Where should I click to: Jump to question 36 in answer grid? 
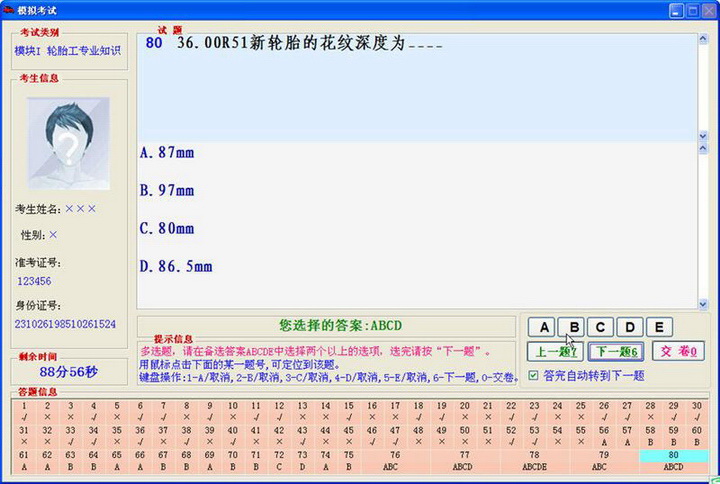click(140, 436)
